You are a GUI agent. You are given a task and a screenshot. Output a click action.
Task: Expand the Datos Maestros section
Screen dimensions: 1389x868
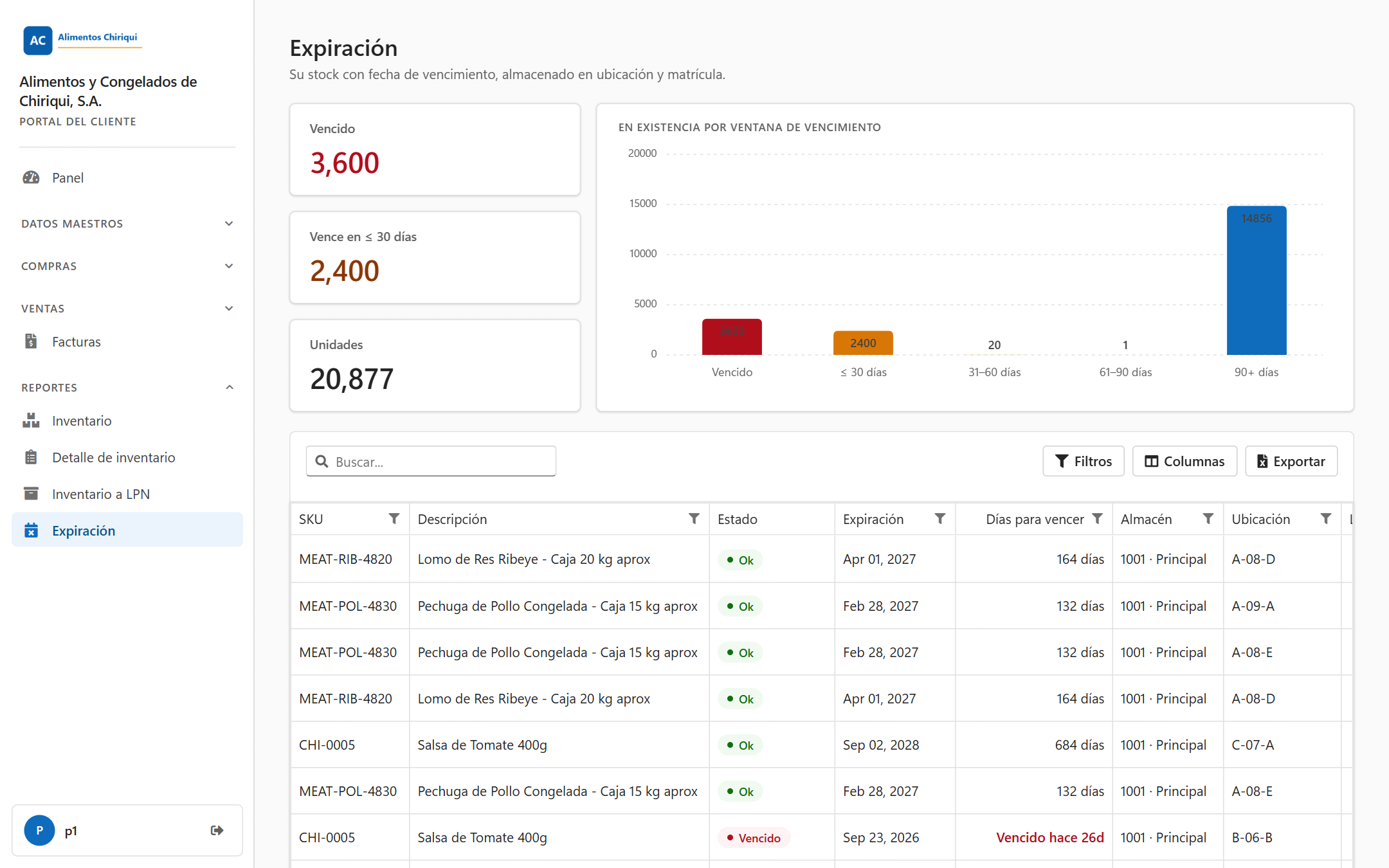coord(127,224)
